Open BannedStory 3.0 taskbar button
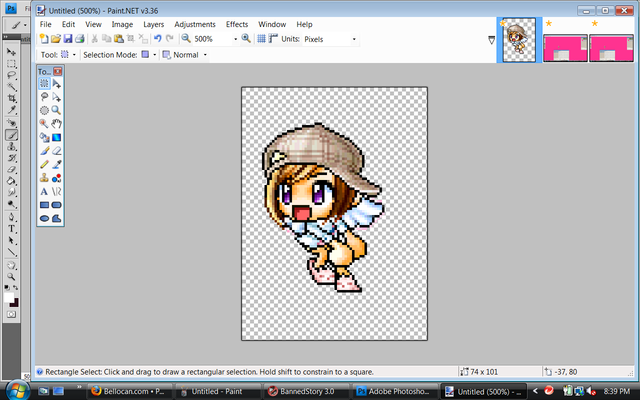640x400 pixels. (x=306, y=391)
